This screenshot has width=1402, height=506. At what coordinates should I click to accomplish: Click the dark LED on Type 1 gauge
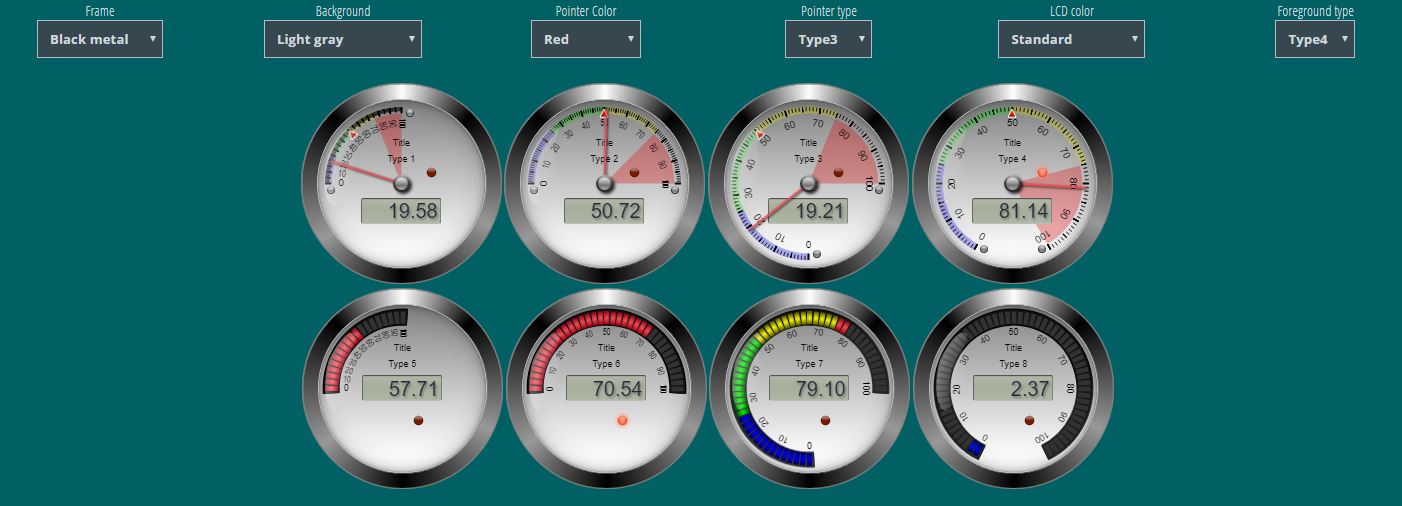(432, 173)
